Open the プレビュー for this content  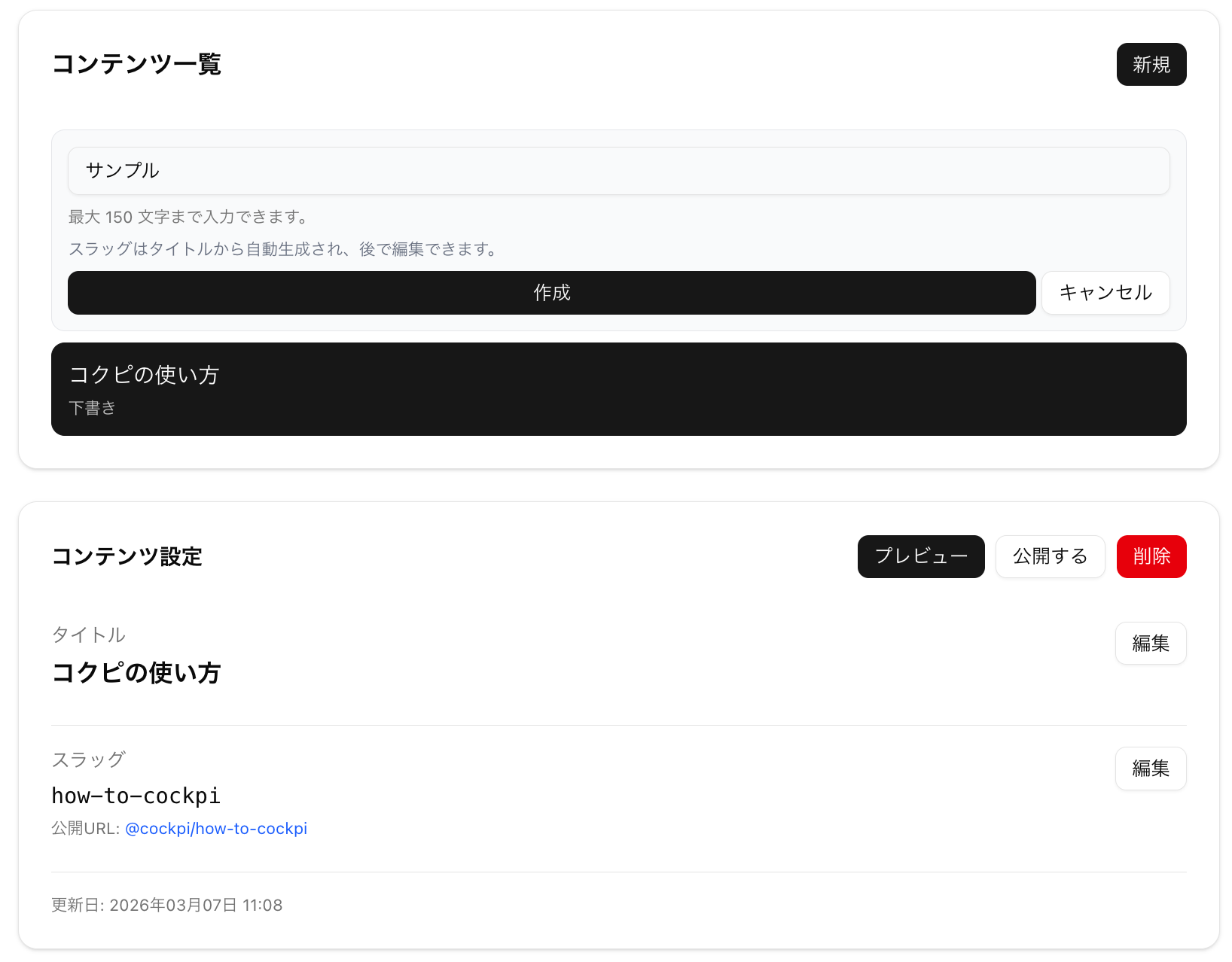(x=920, y=556)
